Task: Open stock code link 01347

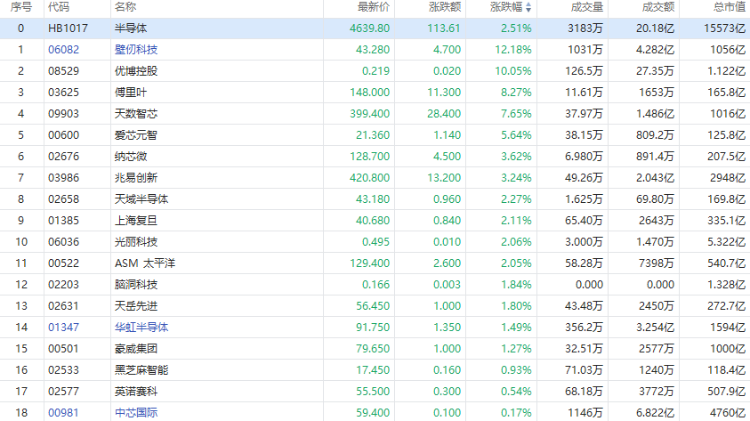Action: [x=64, y=328]
